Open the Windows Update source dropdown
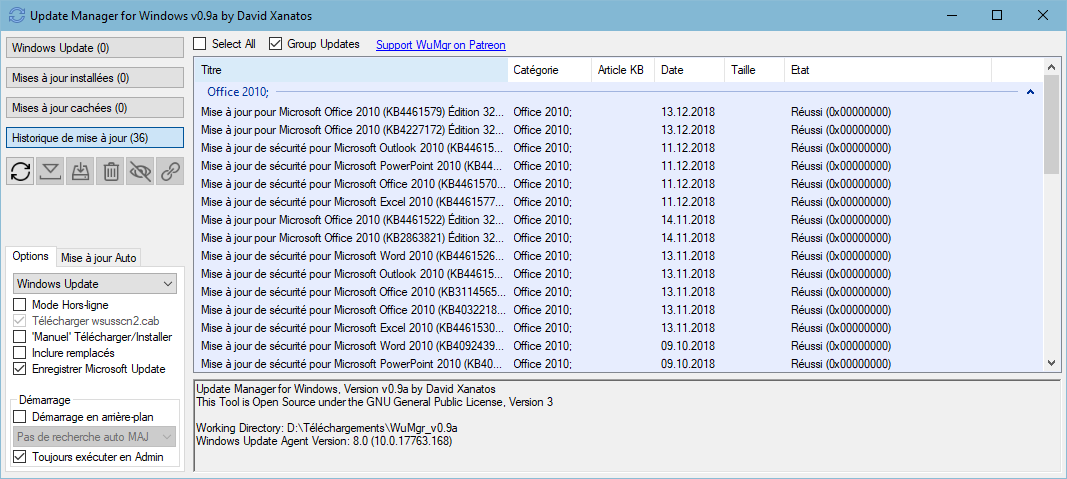Screen dimensions: 1067x479 click(x=95, y=283)
